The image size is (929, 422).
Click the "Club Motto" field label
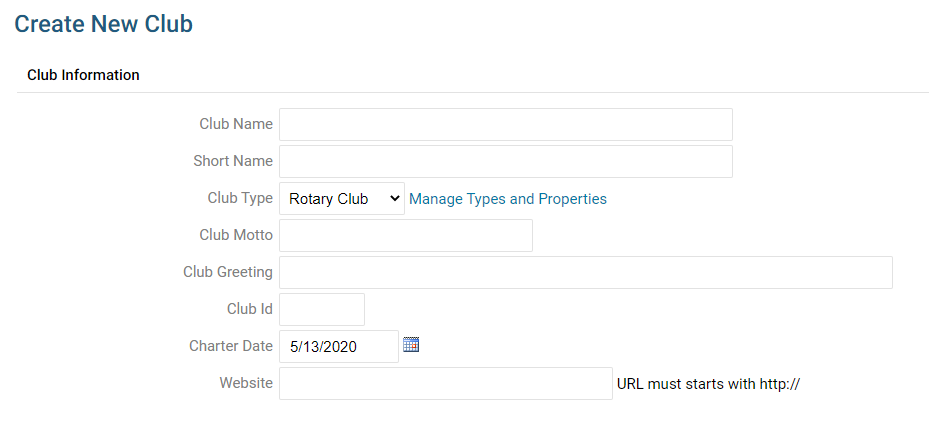coord(236,236)
